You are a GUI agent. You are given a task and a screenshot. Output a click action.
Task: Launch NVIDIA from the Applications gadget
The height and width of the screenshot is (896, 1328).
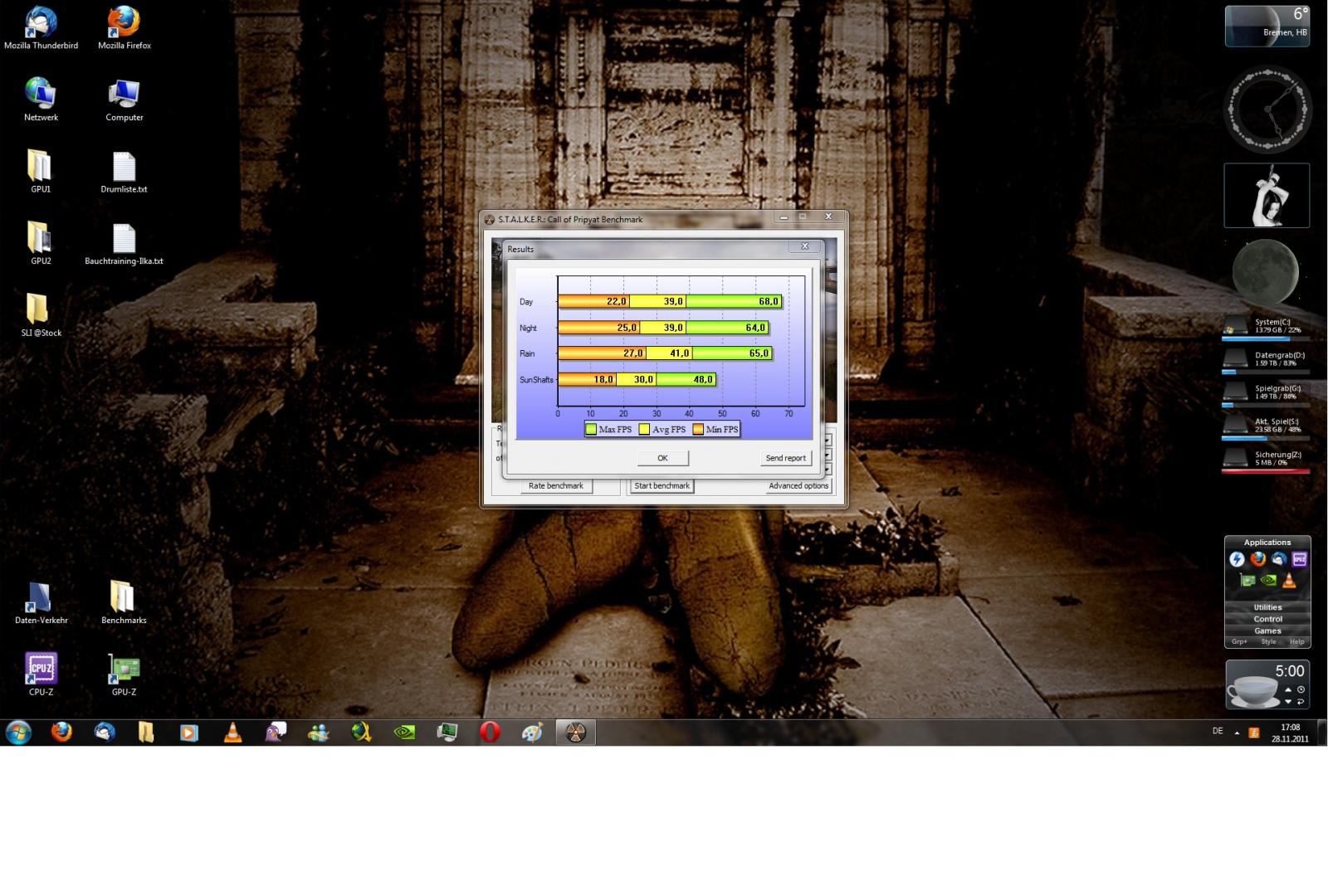1268,580
